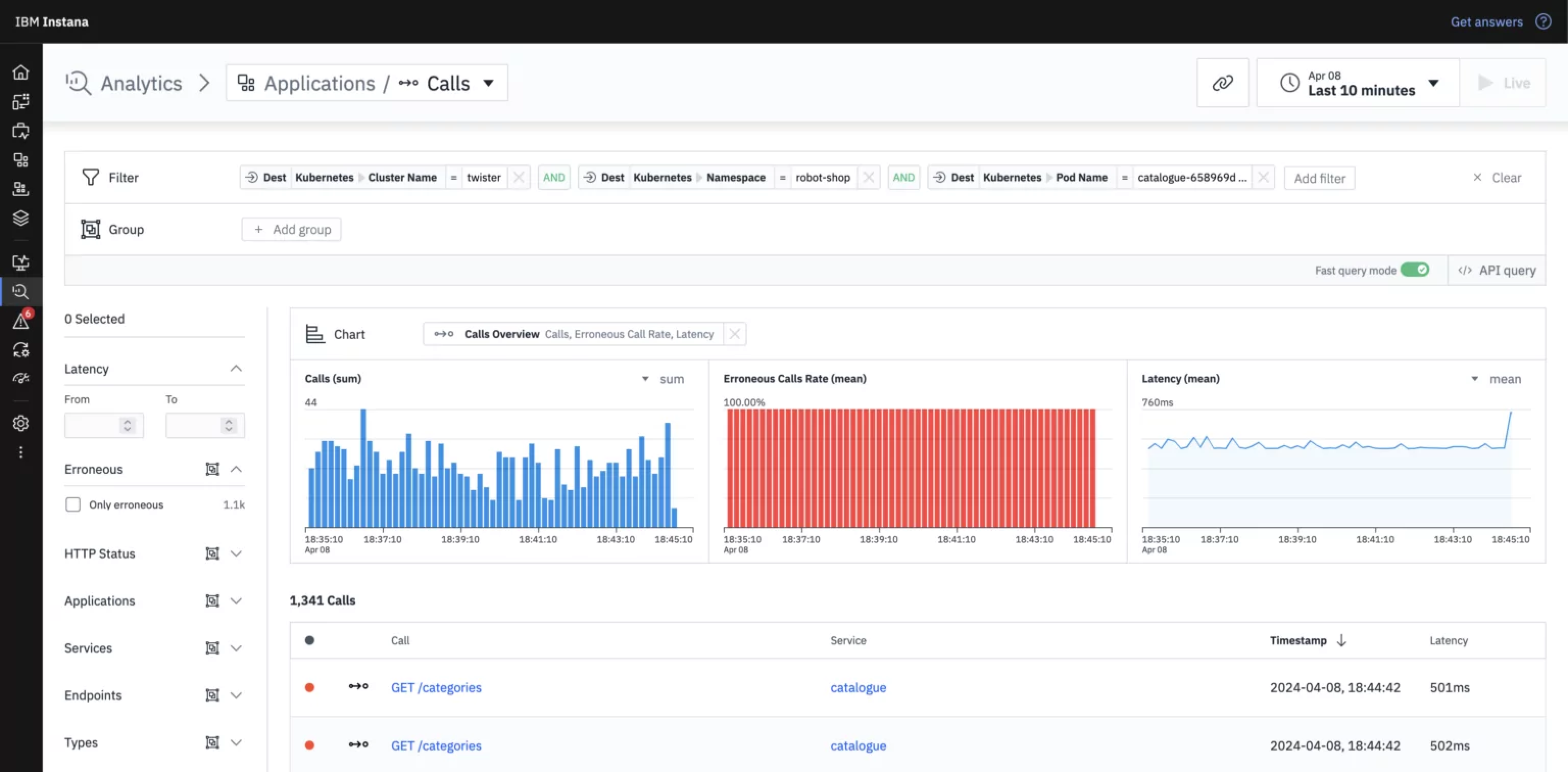Group by Services using its group icon
Image resolution: width=1568 pixels, height=772 pixels.
pyautogui.click(x=212, y=648)
